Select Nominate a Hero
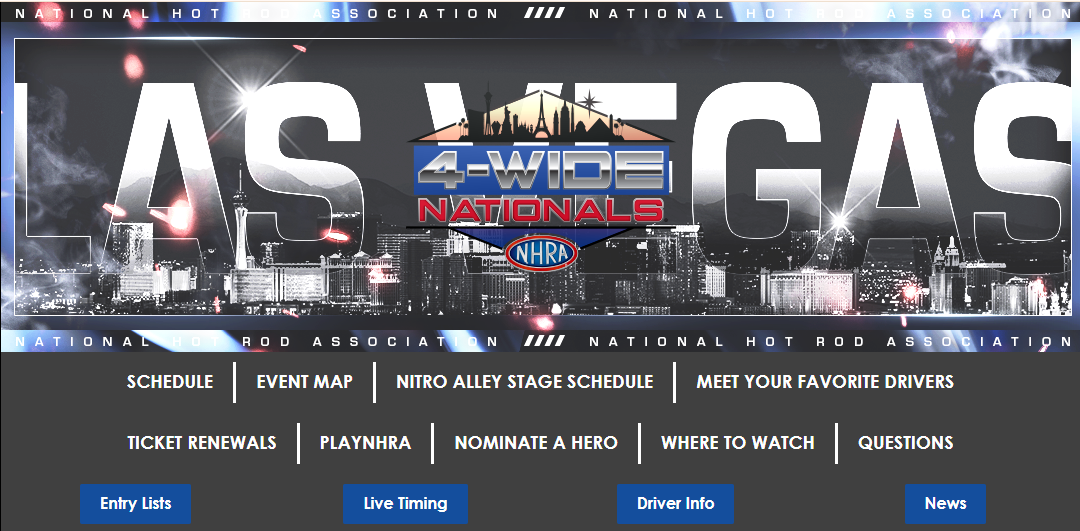The height and width of the screenshot is (531, 1080). click(536, 442)
